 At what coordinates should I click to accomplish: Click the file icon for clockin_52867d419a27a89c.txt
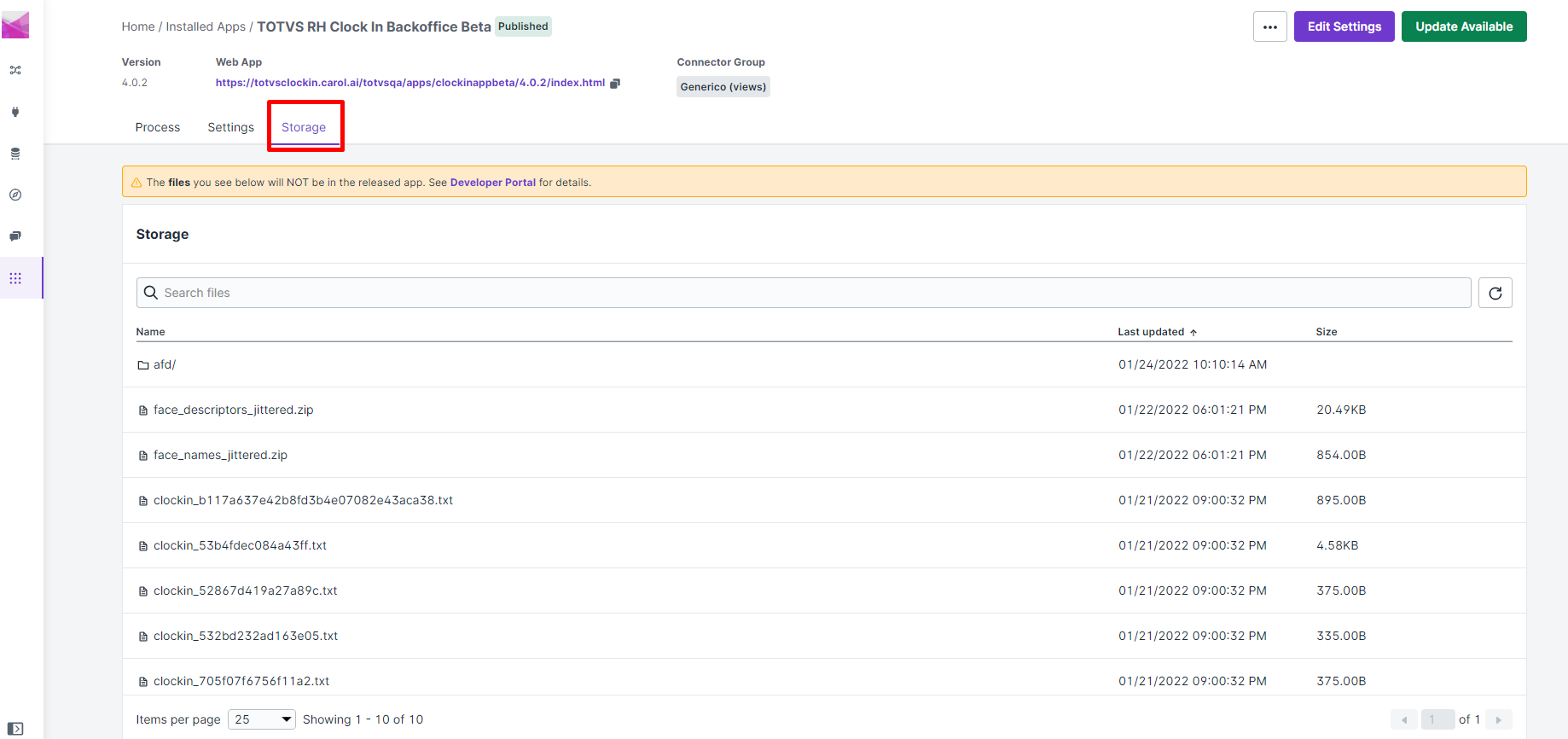(143, 591)
